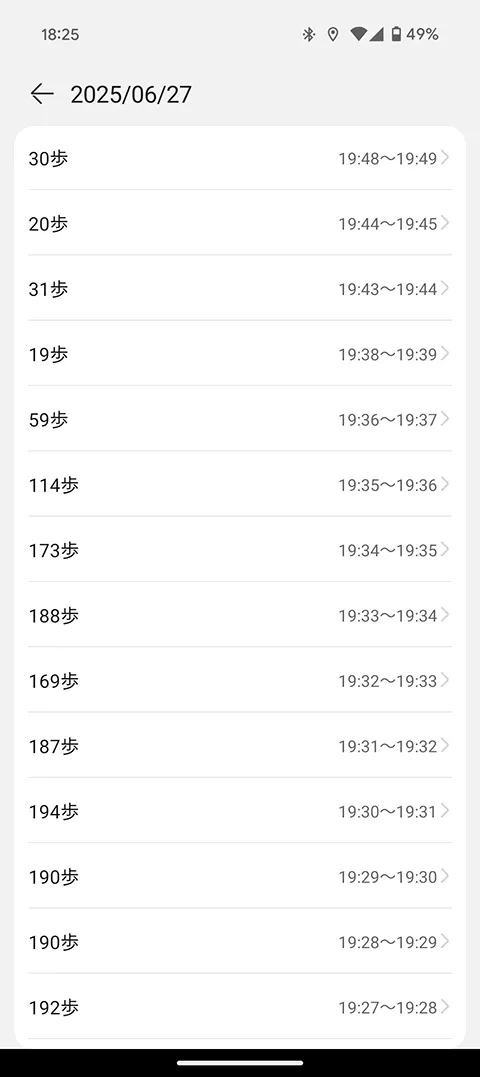
Task: Tap the back arrow icon
Action: [42, 94]
